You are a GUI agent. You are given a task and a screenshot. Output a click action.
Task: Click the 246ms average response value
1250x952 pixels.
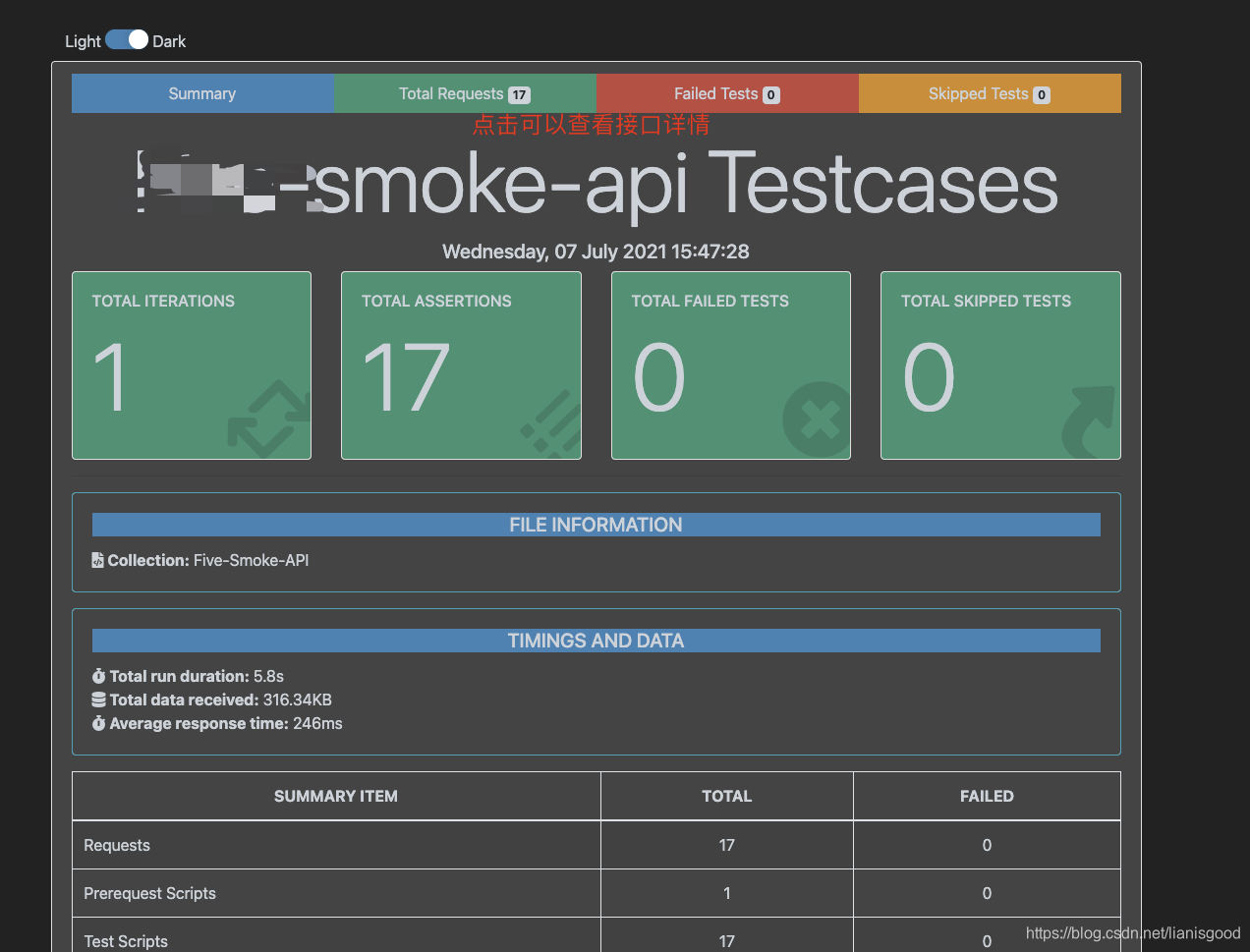317,723
